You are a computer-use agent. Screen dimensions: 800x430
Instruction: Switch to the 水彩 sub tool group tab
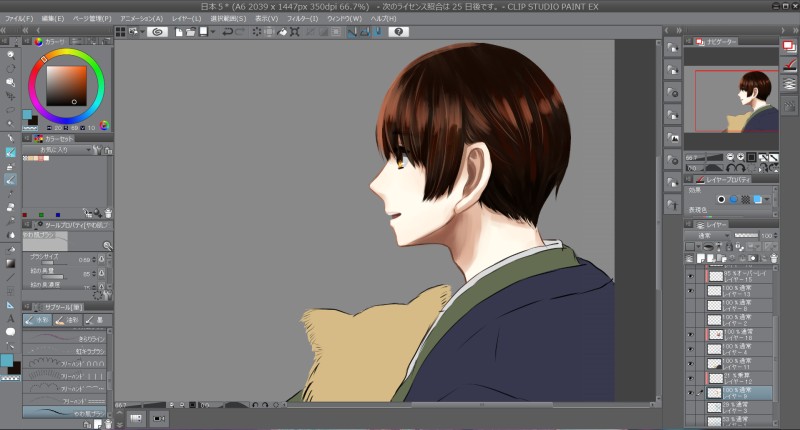(x=37, y=320)
